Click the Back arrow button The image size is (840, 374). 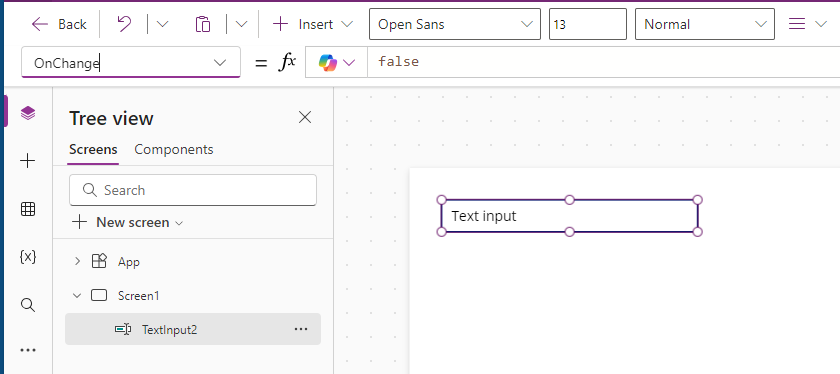pos(58,24)
